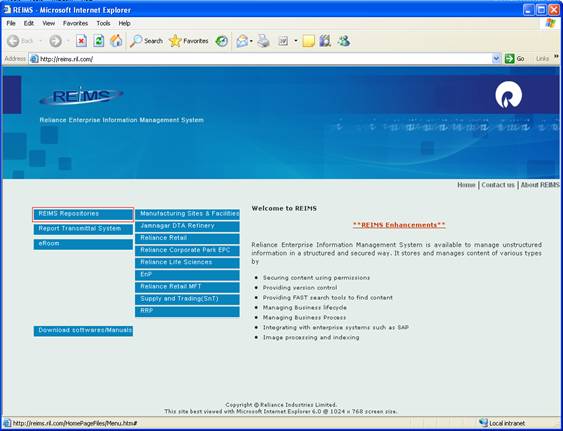Click the Reliance logo in the banner
The image size is (563, 431).
[508, 94]
